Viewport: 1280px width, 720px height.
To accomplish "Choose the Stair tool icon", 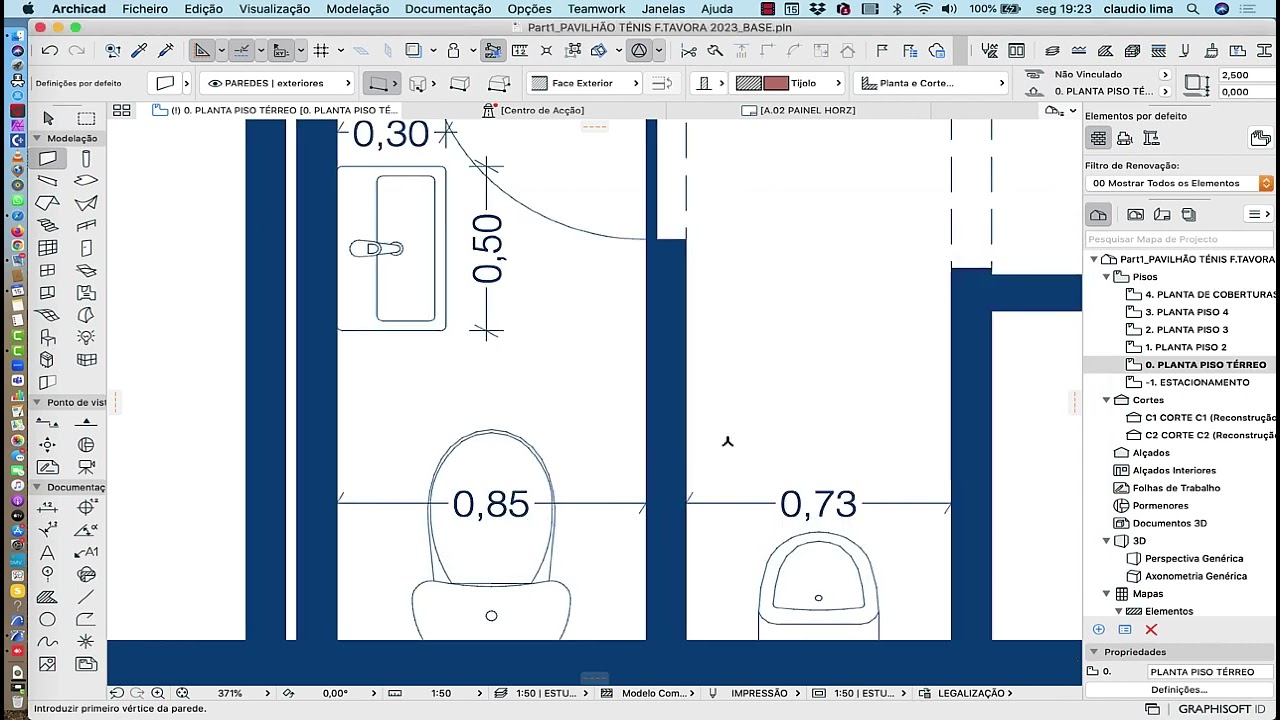I will pos(47,226).
